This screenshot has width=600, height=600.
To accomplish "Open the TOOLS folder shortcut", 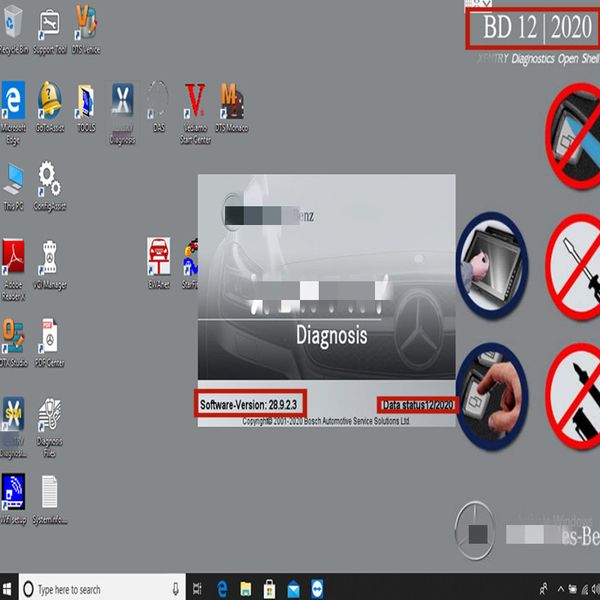I will [86, 107].
